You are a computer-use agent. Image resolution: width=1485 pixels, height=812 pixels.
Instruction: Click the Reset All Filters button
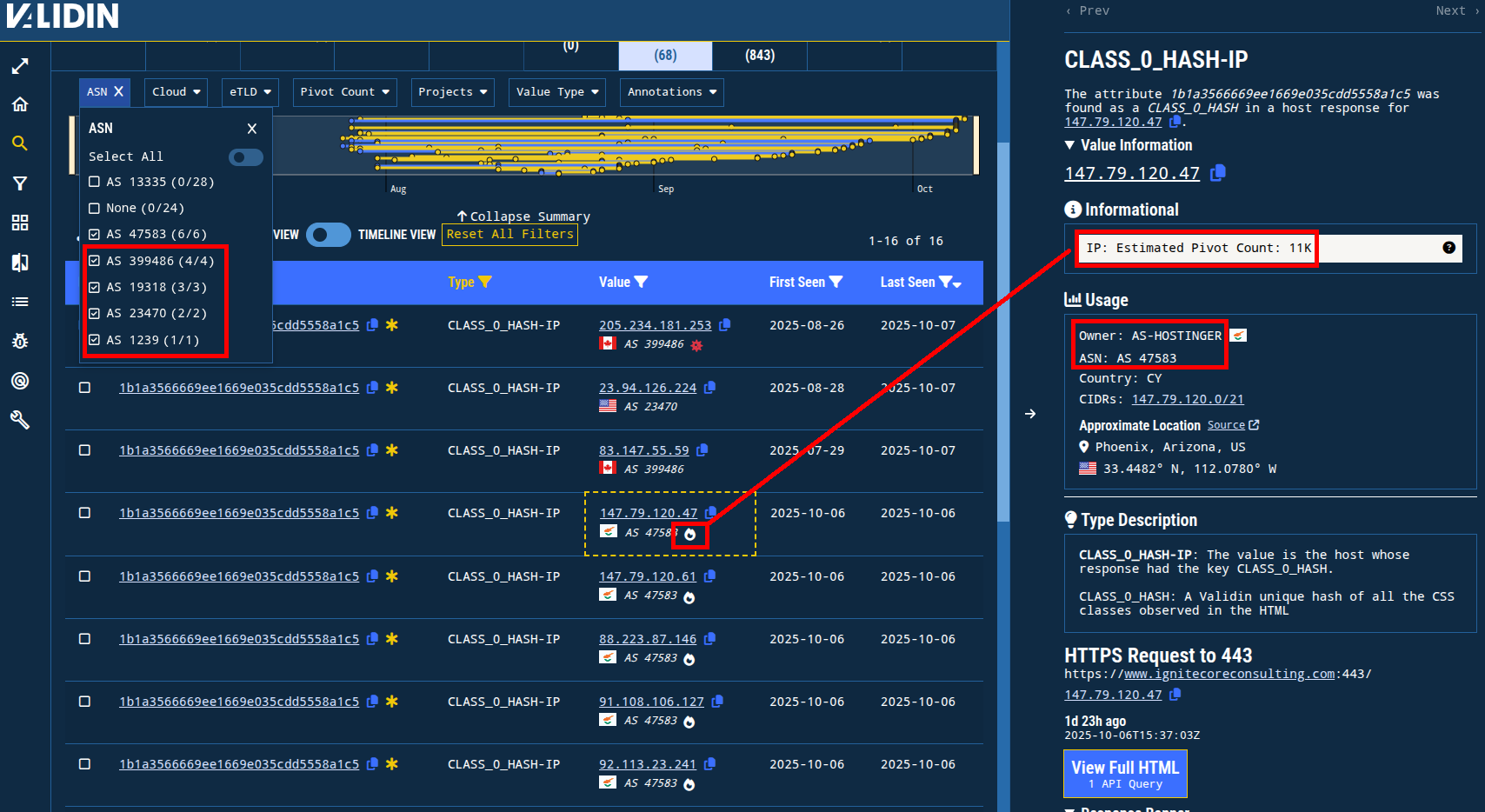(x=509, y=234)
